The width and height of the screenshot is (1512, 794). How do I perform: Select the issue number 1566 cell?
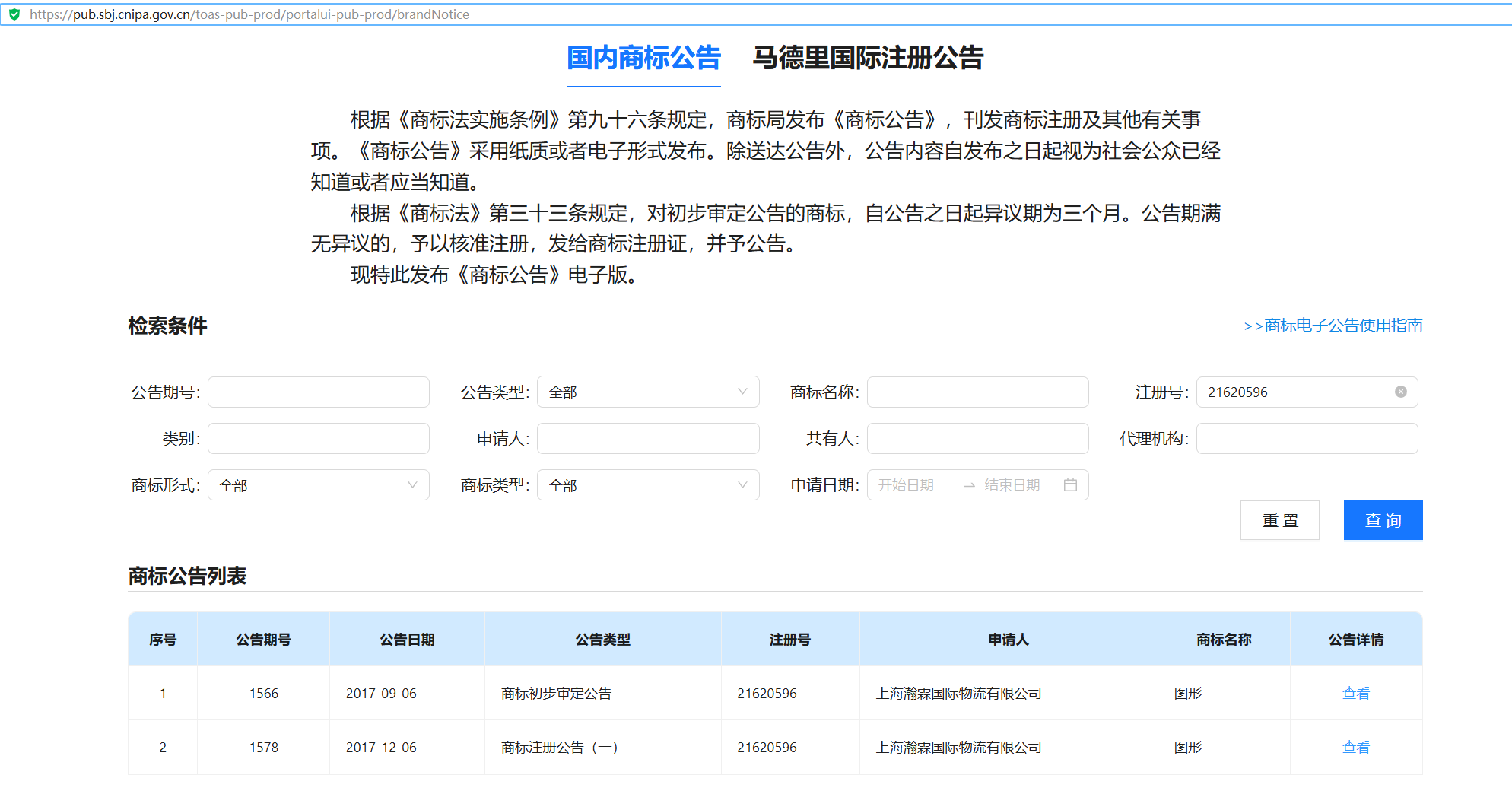point(263,693)
